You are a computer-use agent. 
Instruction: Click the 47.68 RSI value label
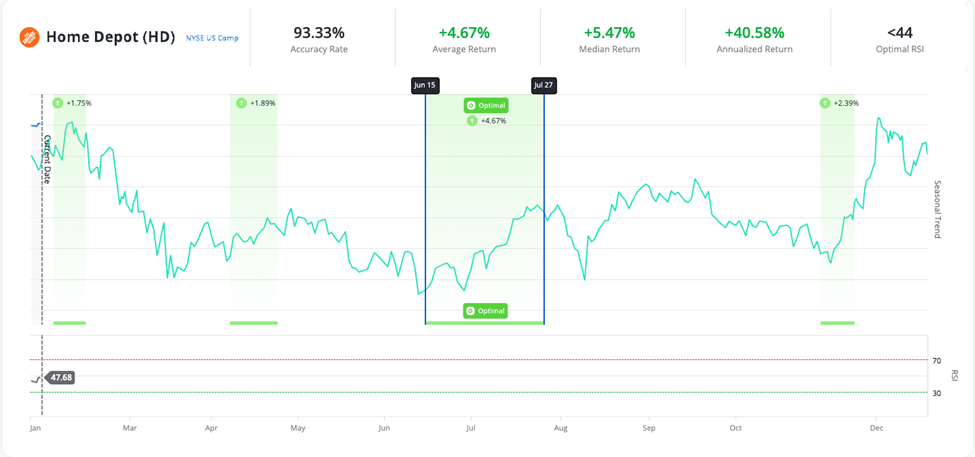click(x=59, y=378)
